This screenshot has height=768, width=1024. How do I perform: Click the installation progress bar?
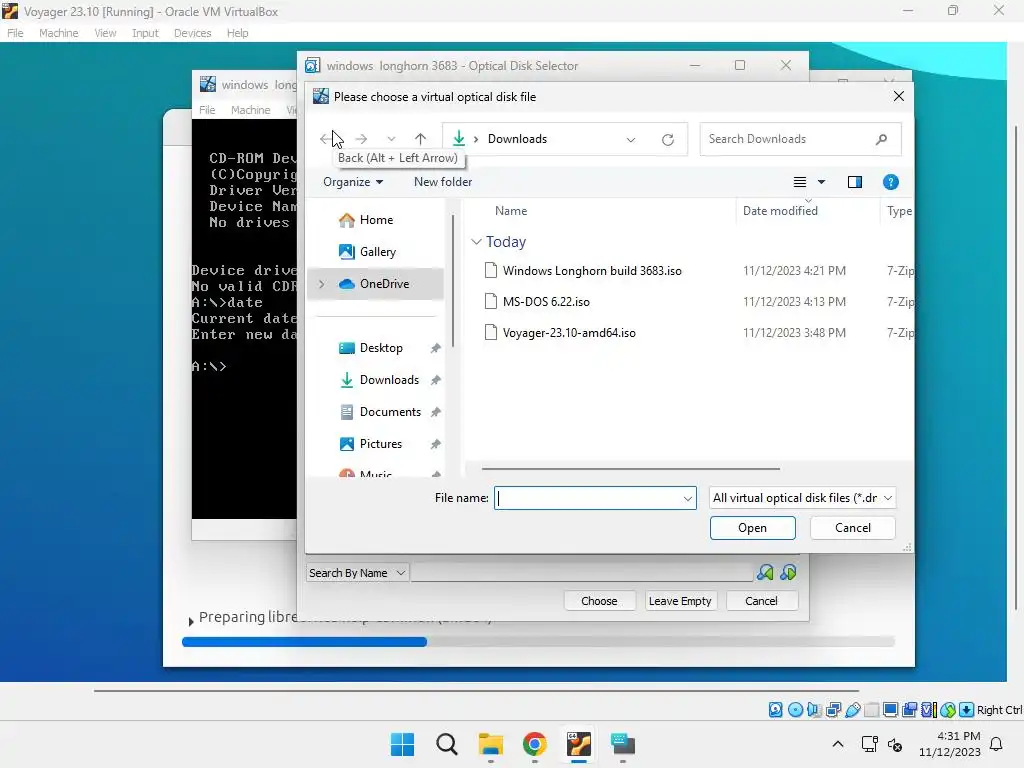tap(538, 642)
